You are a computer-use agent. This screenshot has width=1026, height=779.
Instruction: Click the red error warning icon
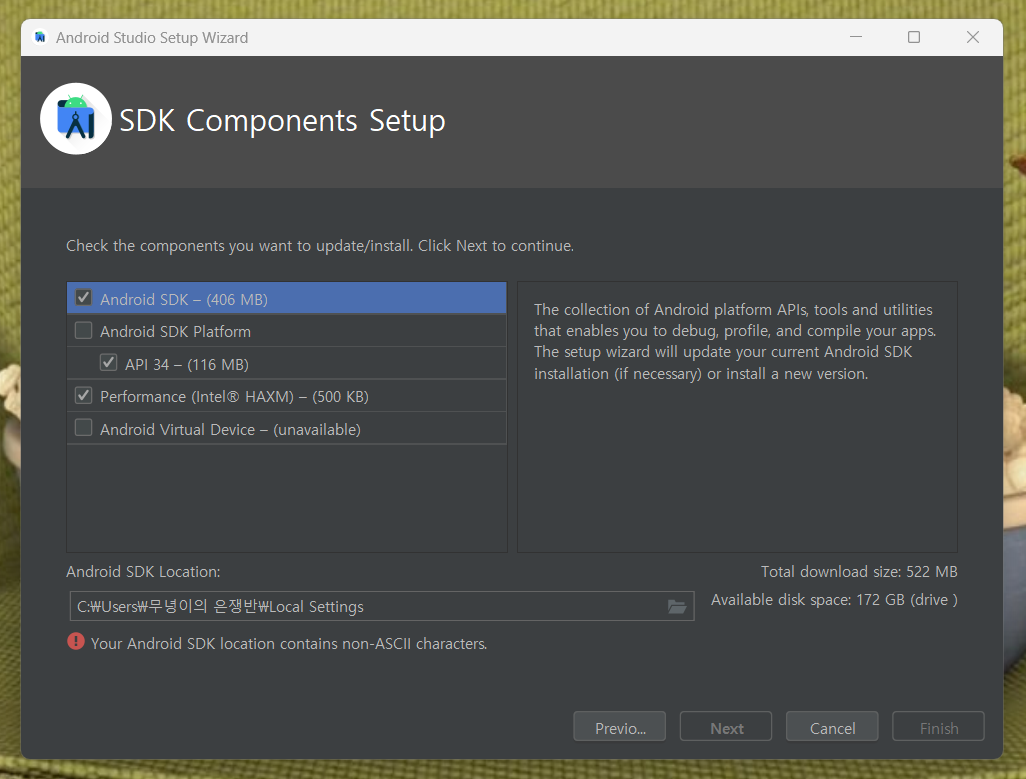tap(76, 642)
